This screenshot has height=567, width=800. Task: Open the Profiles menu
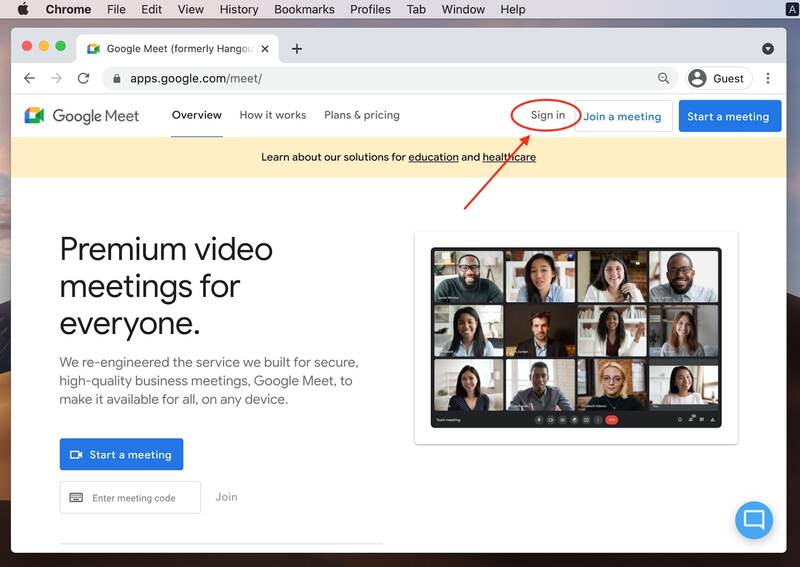(x=370, y=9)
